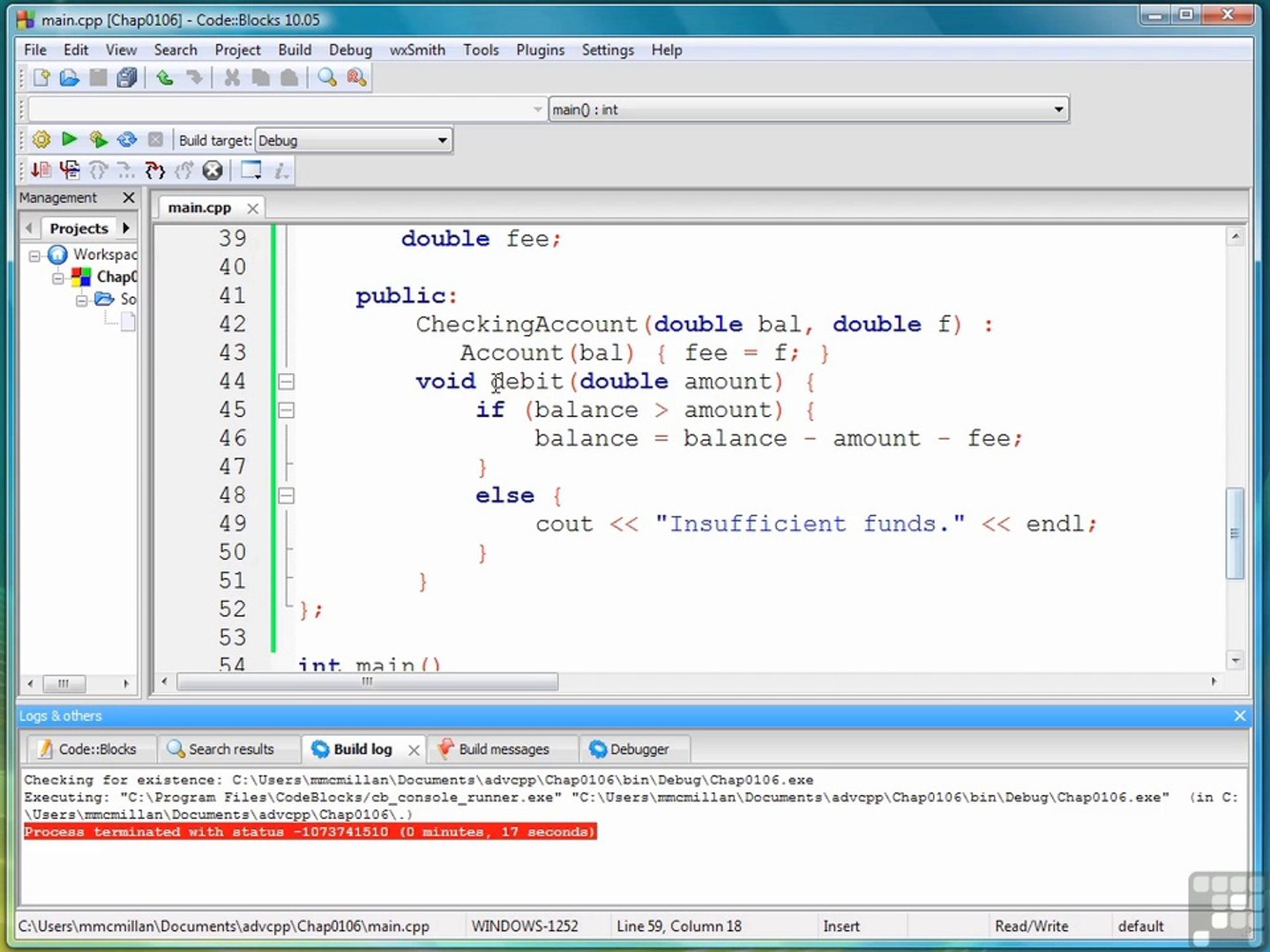Click the debugger Various info icon
Screen dimensions: 1270x952
pos(280,170)
